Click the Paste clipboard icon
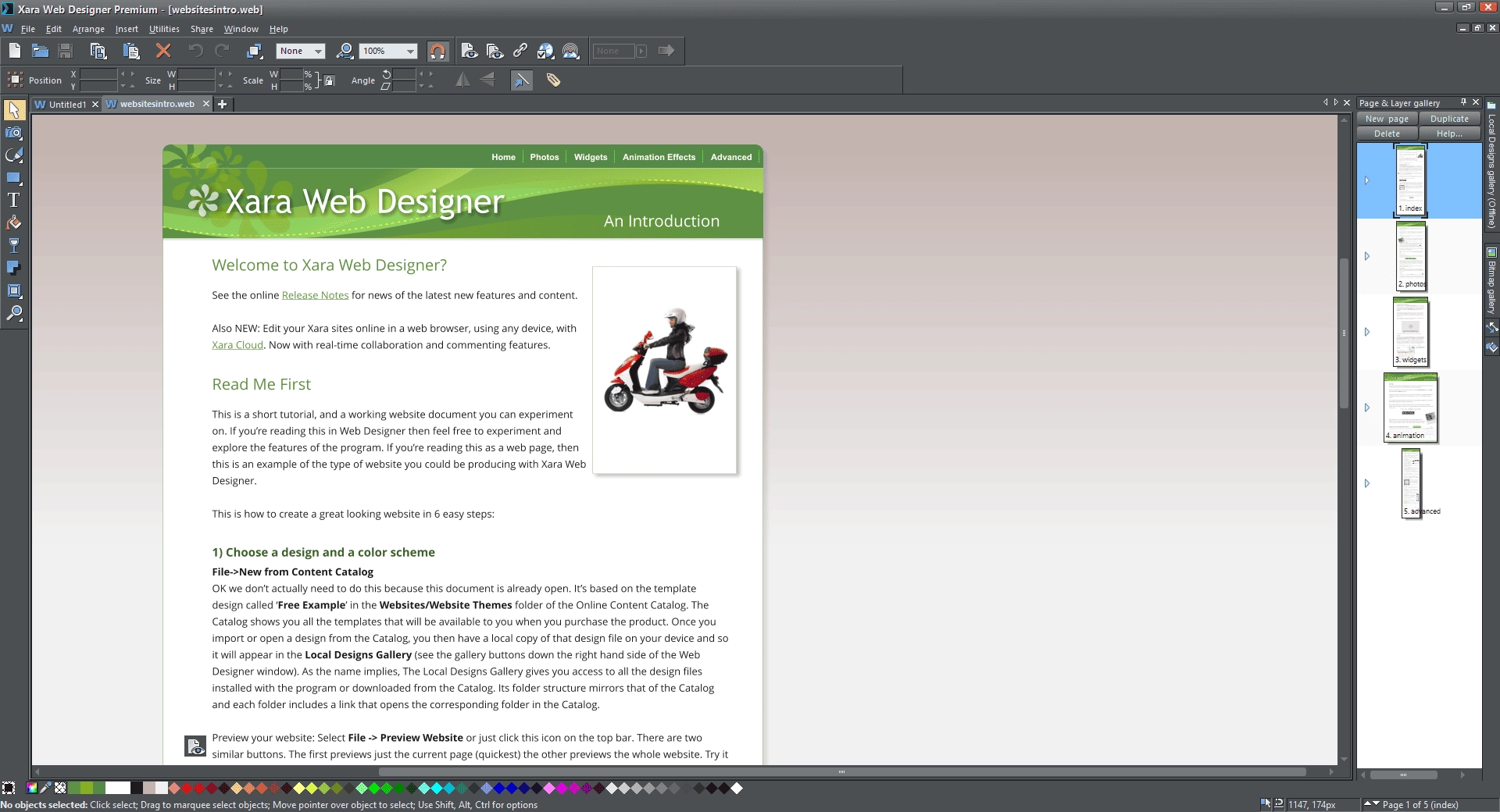Viewport: 1500px width, 812px height. click(130, 51)
